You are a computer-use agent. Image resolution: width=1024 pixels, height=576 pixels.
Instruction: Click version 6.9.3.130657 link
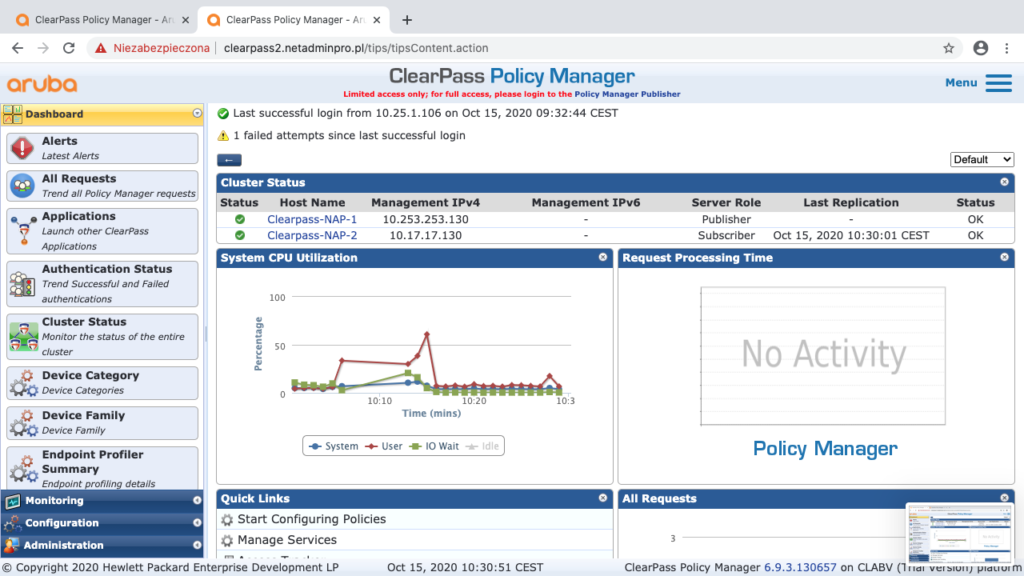click(800, 568)
